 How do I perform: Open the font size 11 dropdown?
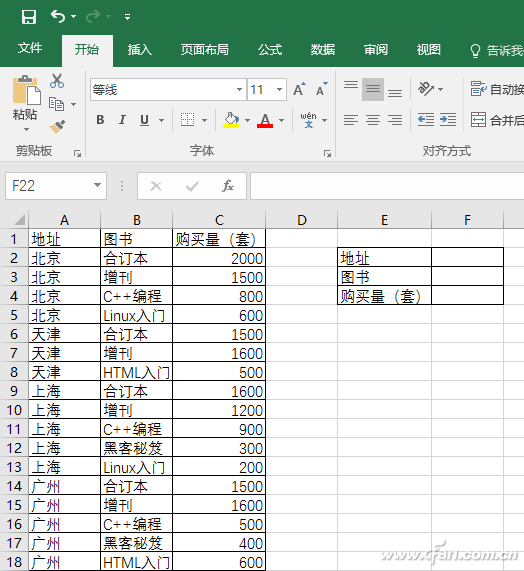point(279,90)
